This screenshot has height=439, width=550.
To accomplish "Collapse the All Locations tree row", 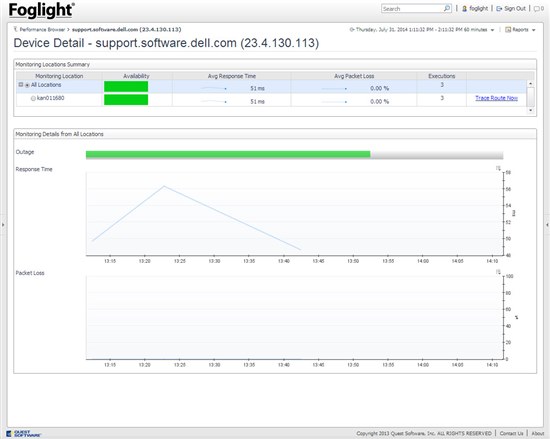I will tap(21, 85).
